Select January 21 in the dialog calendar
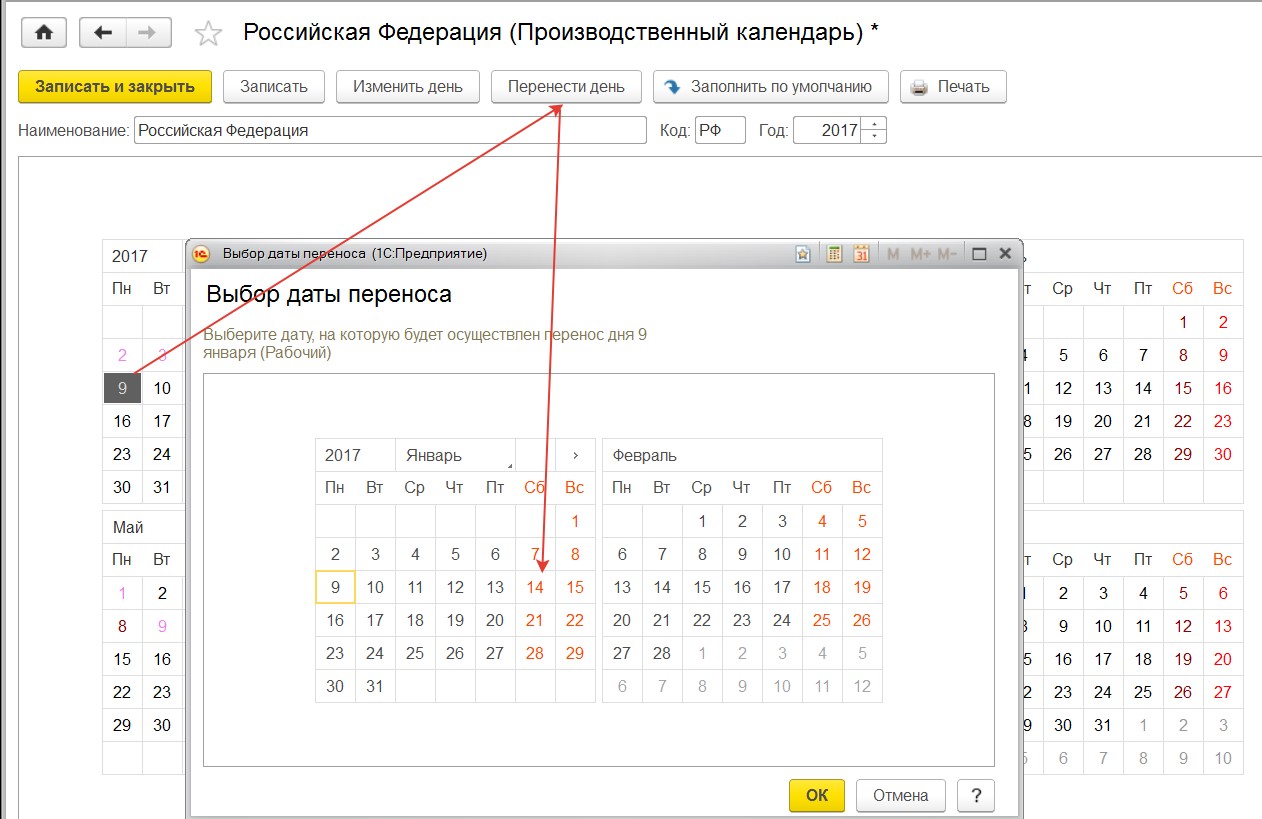The height and width of the screenshot is (819, 1262). pos(535,620)
